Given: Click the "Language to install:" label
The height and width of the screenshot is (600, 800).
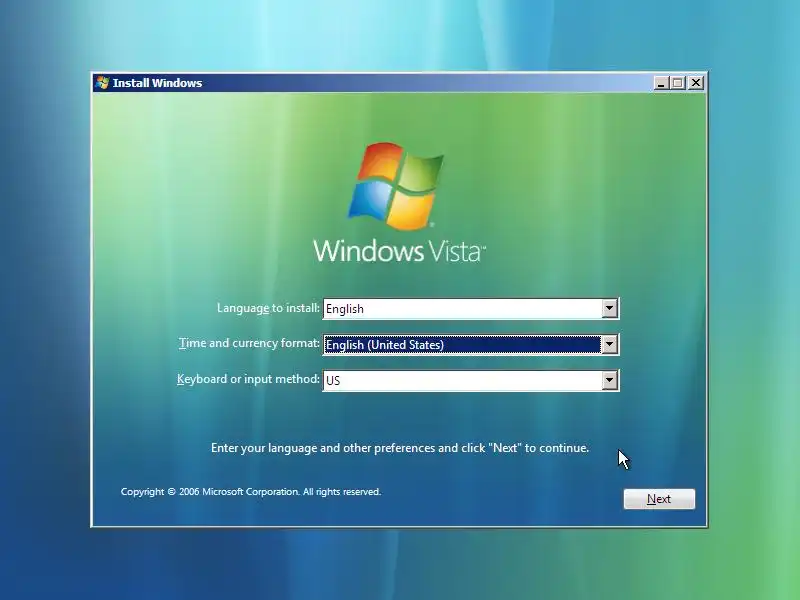Looking at the screenshot, I should pos(268,308).
